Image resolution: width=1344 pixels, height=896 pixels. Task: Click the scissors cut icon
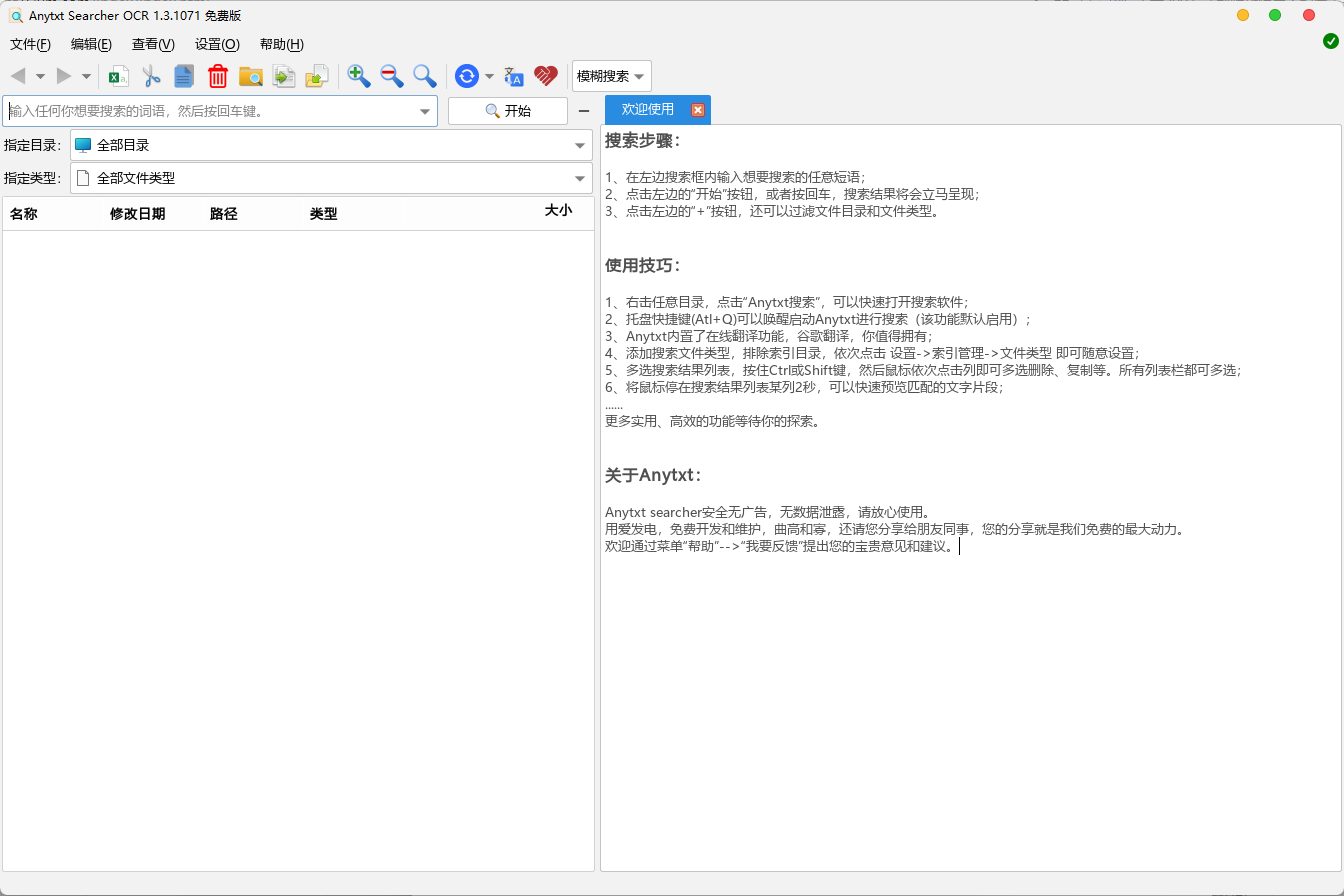152,76
